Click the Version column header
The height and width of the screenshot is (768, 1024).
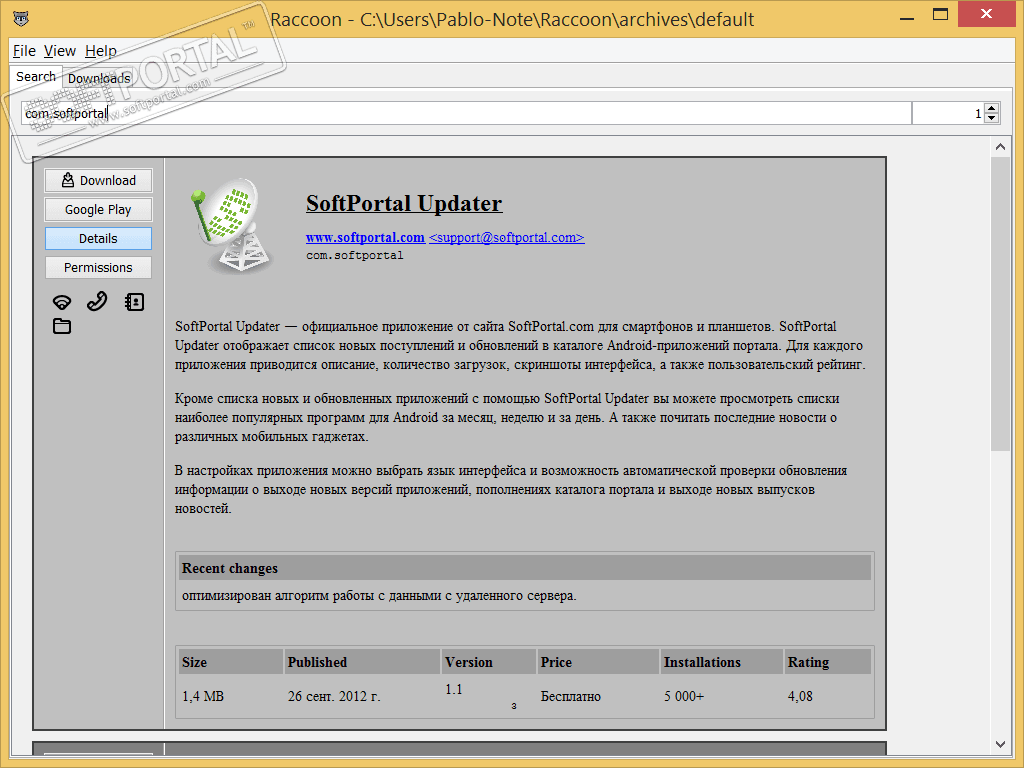489,662
